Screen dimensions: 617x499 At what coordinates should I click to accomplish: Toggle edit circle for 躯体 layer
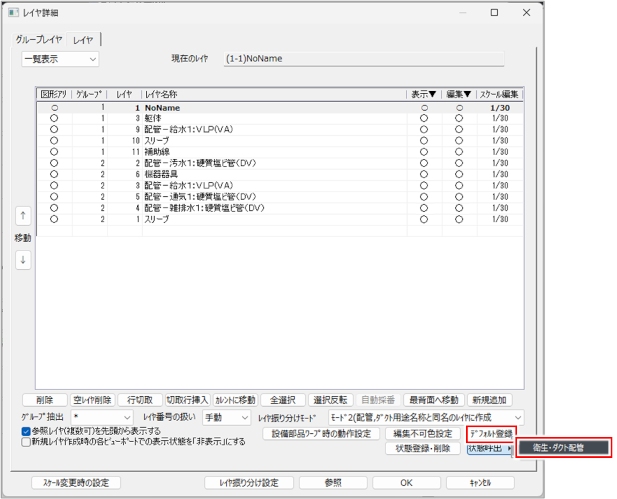(x=459, y=118)
